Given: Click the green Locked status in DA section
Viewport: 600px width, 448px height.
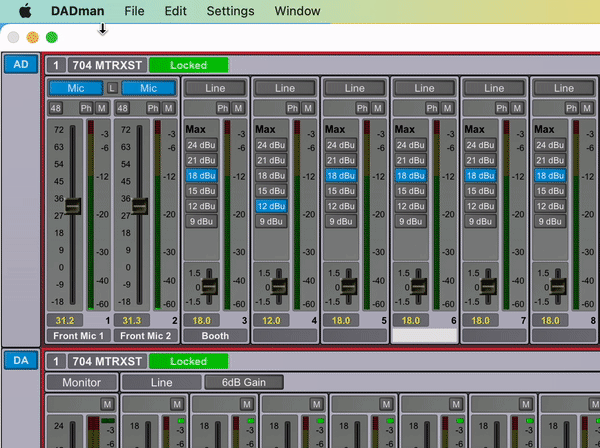Looking at the screenshot, I should 189,361.
